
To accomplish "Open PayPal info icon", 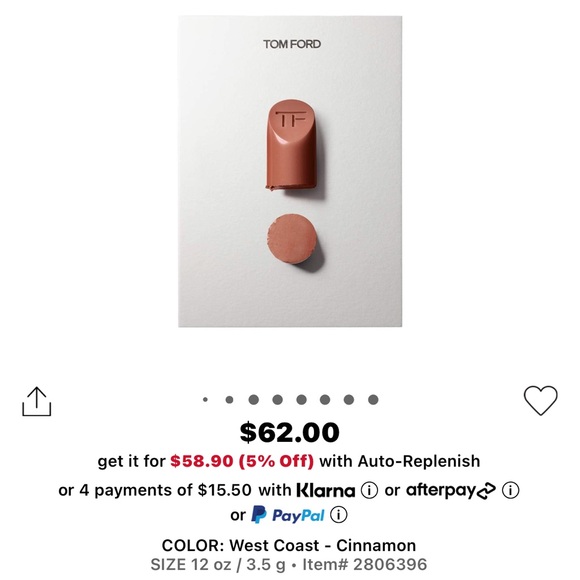I will 338,515.
